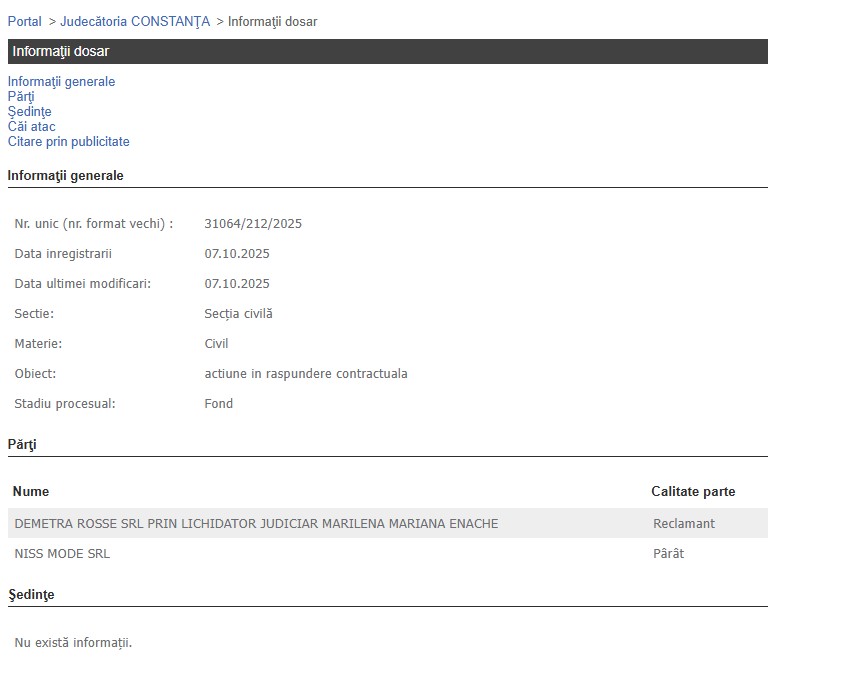Click the dark Informații dosar header bar

click(x=387, y=51)
